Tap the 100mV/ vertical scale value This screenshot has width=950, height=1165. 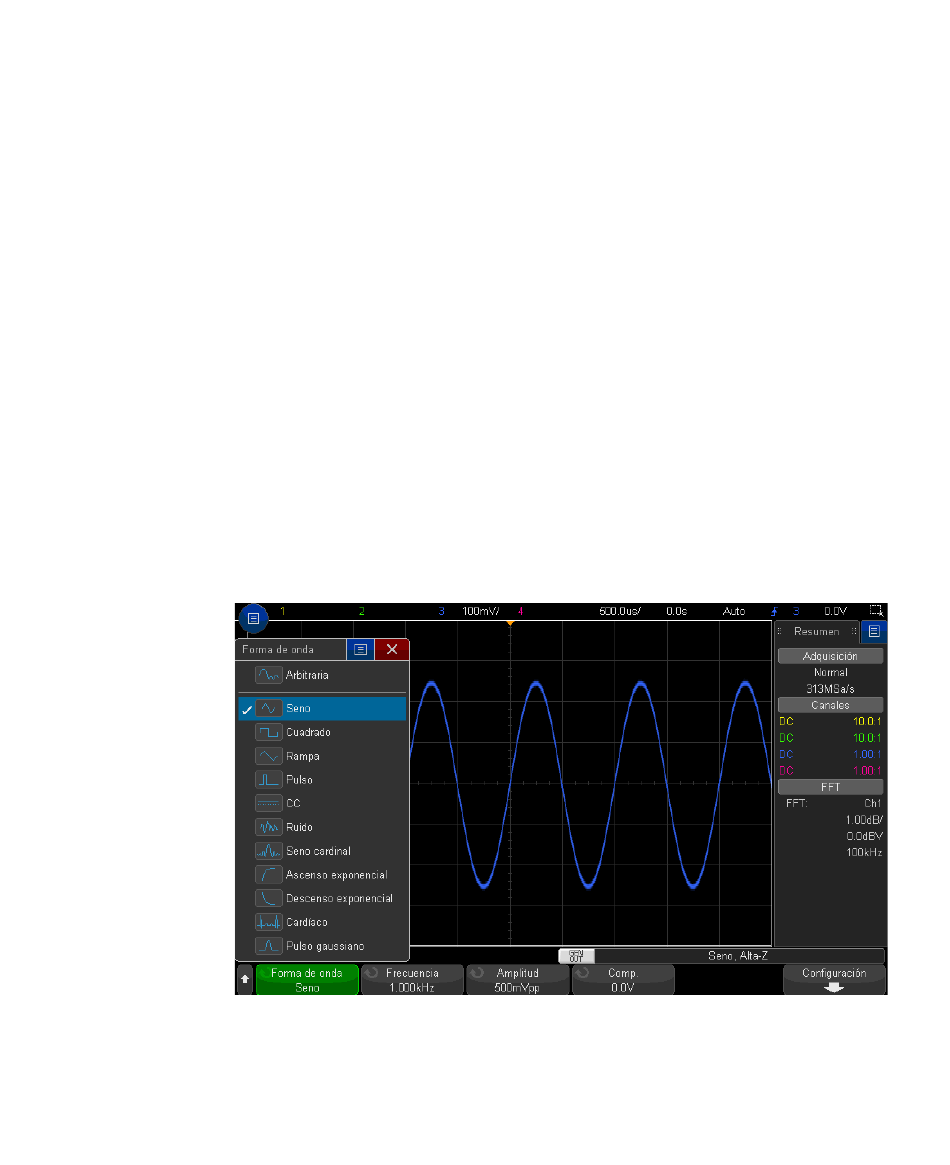point(481,611)
